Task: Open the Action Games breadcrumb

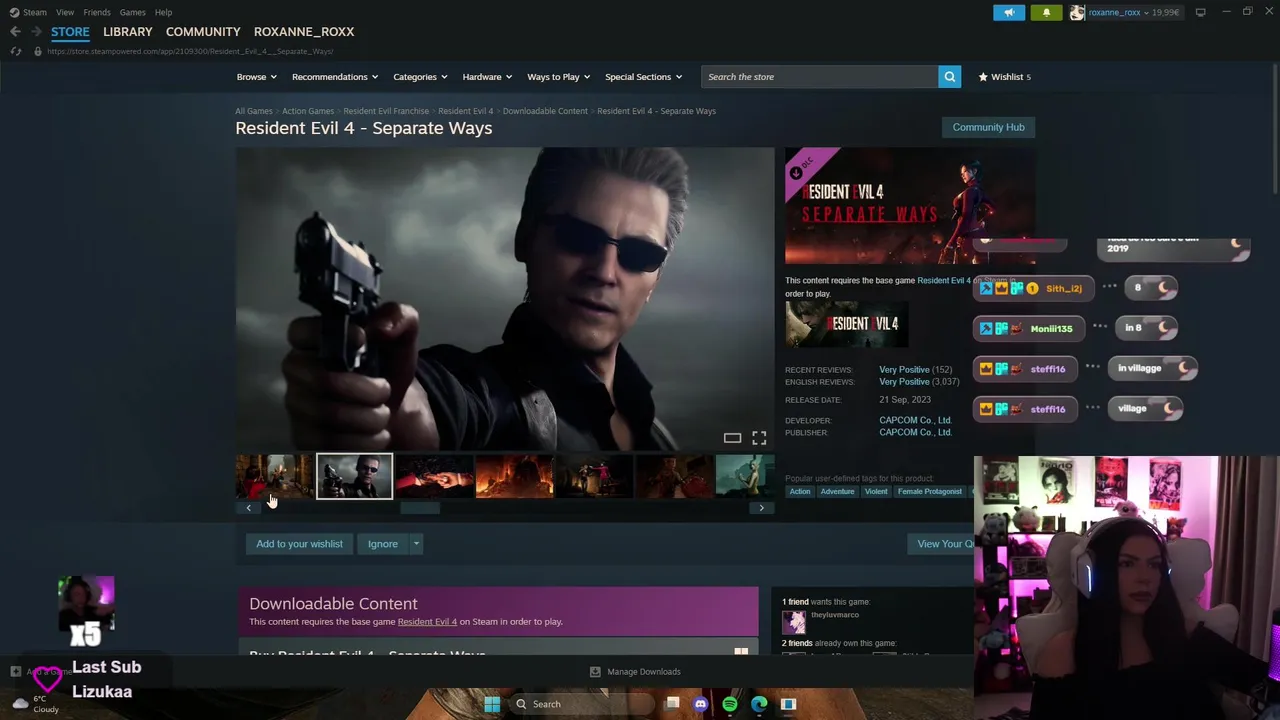Action: tap(308, 111)
